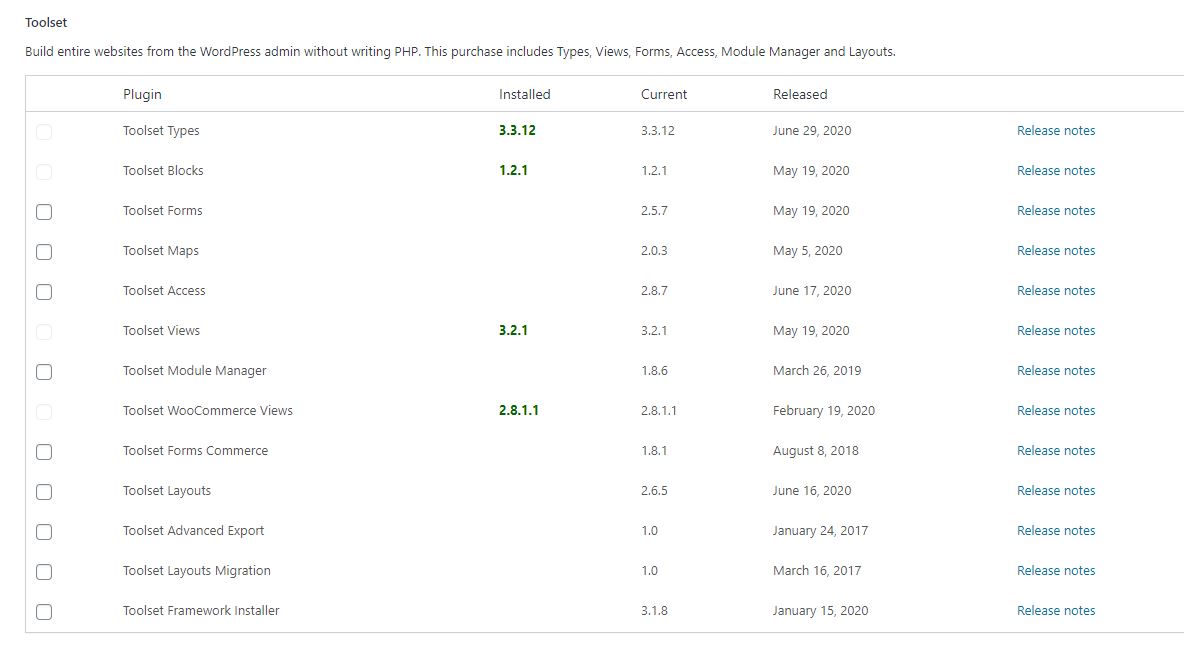Open Release notes for Toolset Blocks
1184x659 pixels.
coord(1055,171)
